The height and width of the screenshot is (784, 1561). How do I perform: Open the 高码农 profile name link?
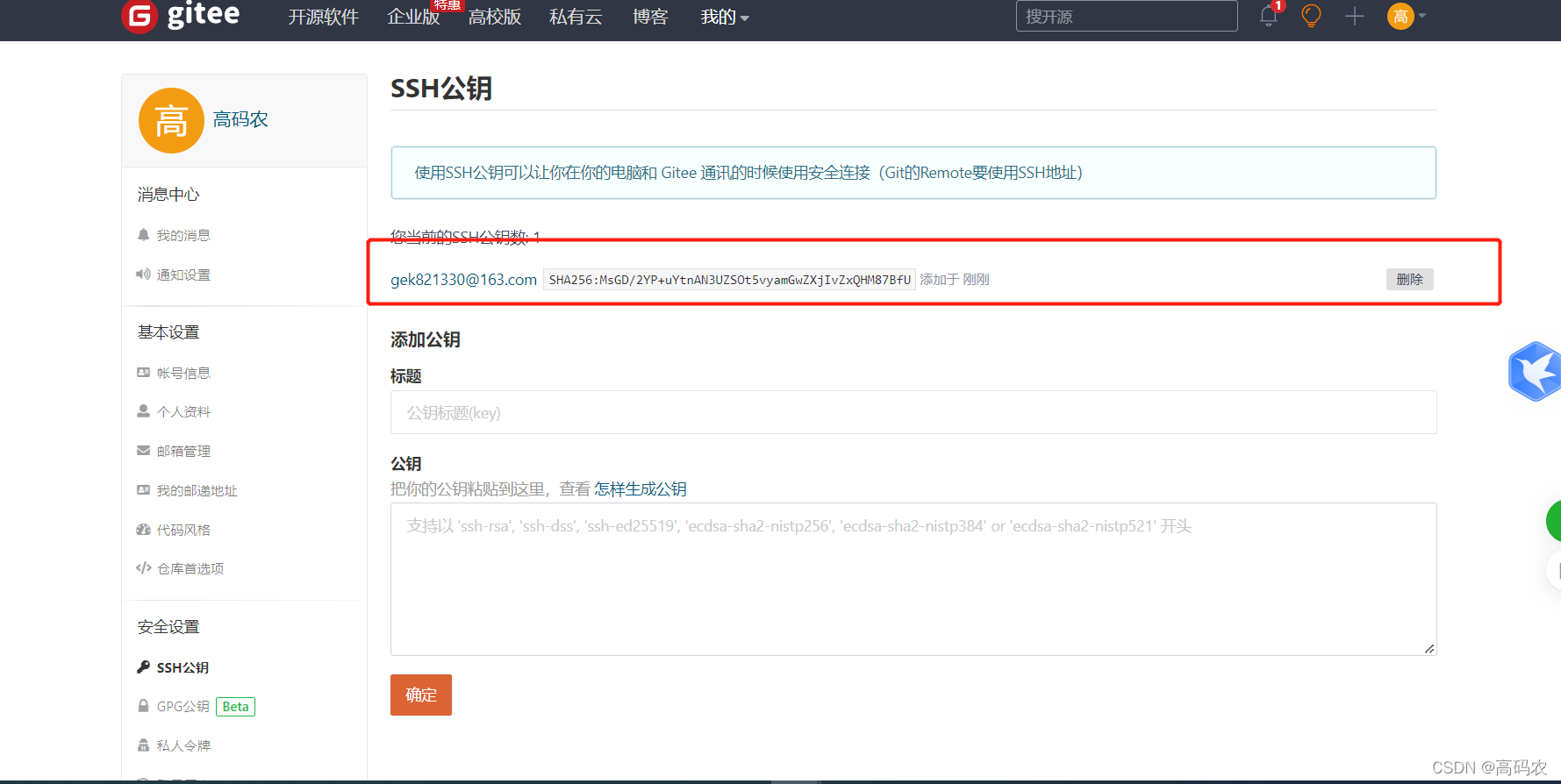point(240,119)
